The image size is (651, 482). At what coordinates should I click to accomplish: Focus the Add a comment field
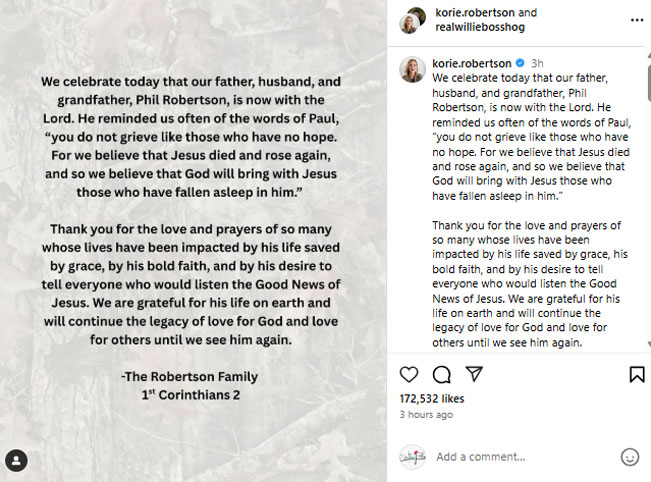520,457
